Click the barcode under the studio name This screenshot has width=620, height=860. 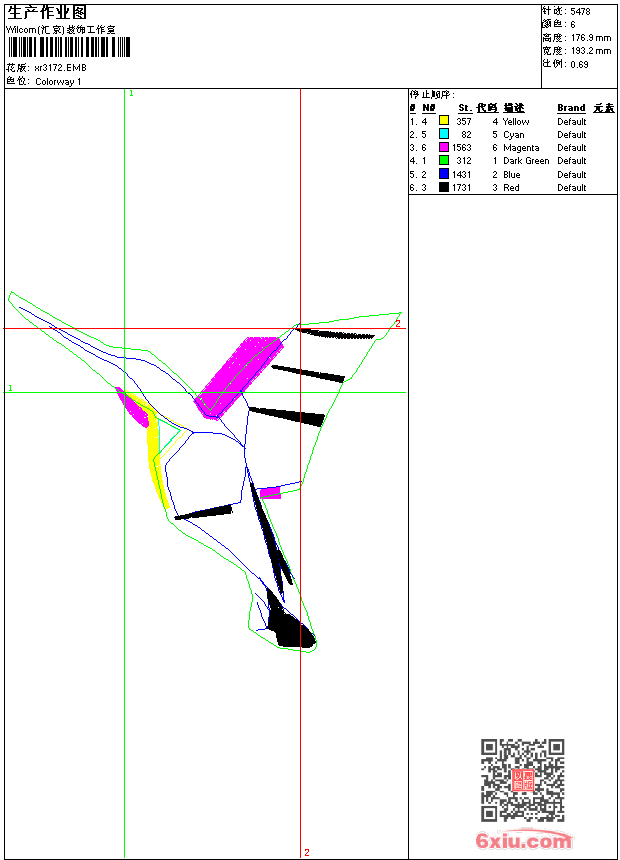(x=69, y=47)
